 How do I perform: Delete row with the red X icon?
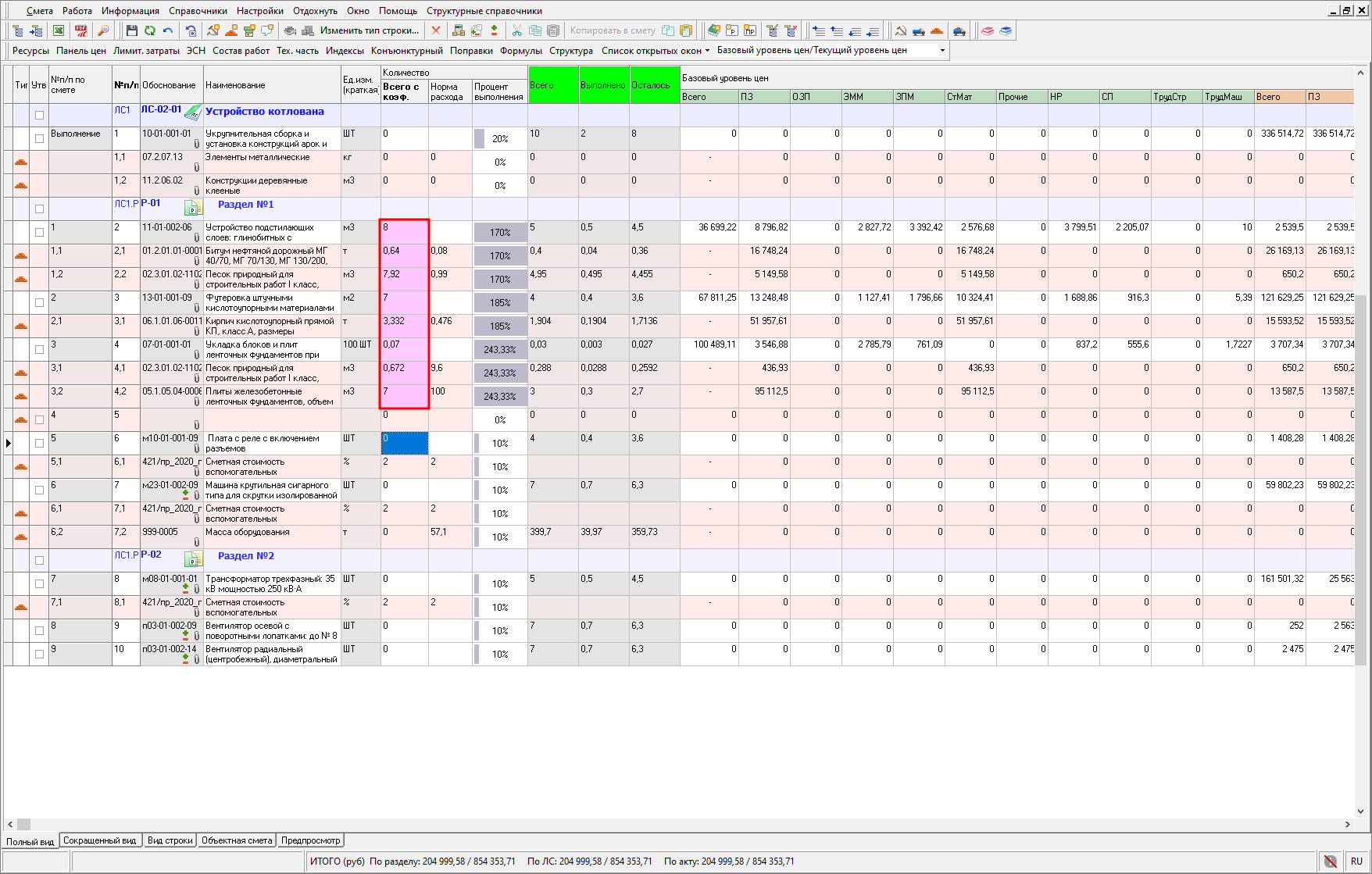(436, 30)
